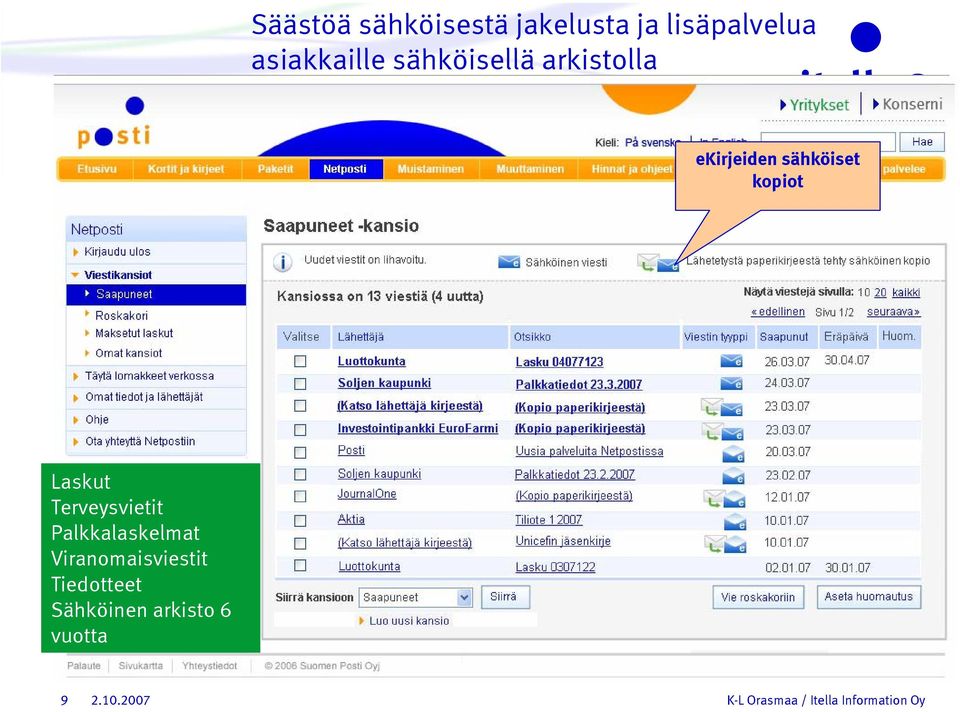Click copy icon in JournalOne row
Image resolution: width=960 pixels, height=712 pixels.
[724, 498]
